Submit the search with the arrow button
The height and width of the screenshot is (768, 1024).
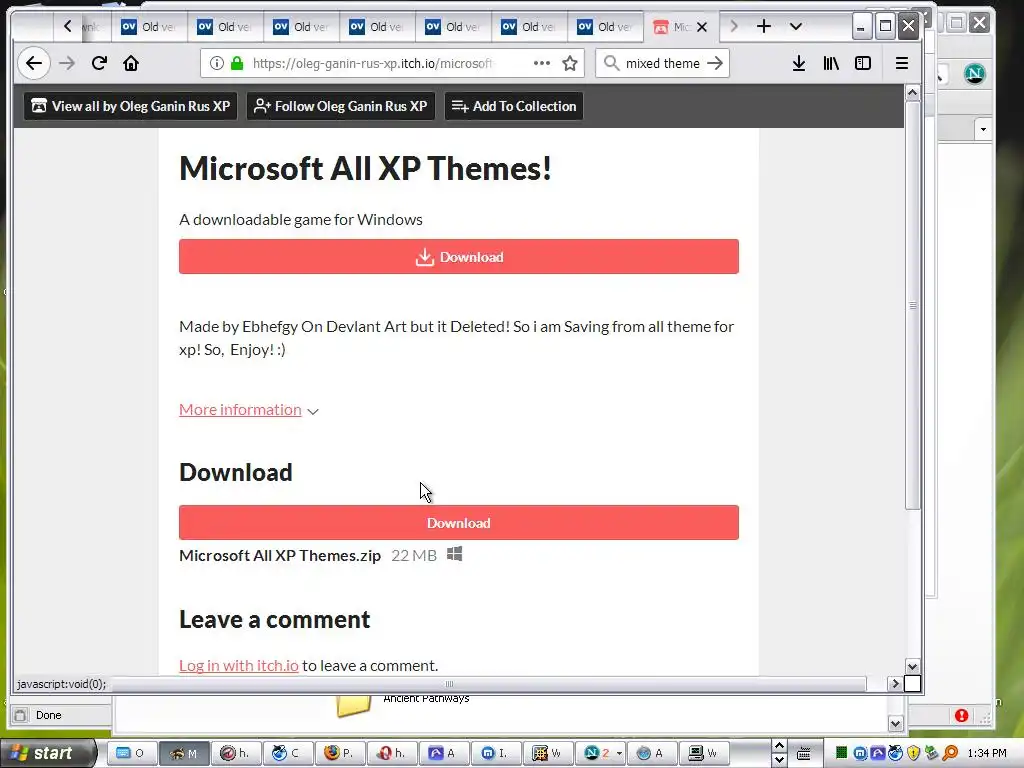715,63
